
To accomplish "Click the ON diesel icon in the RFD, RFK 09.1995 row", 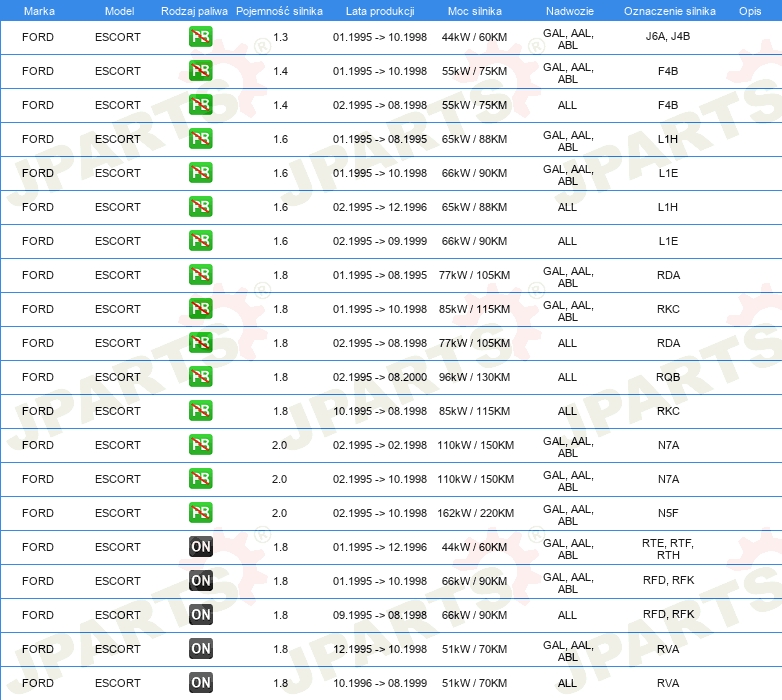I will pyautogui.click(x=200, y=614).
